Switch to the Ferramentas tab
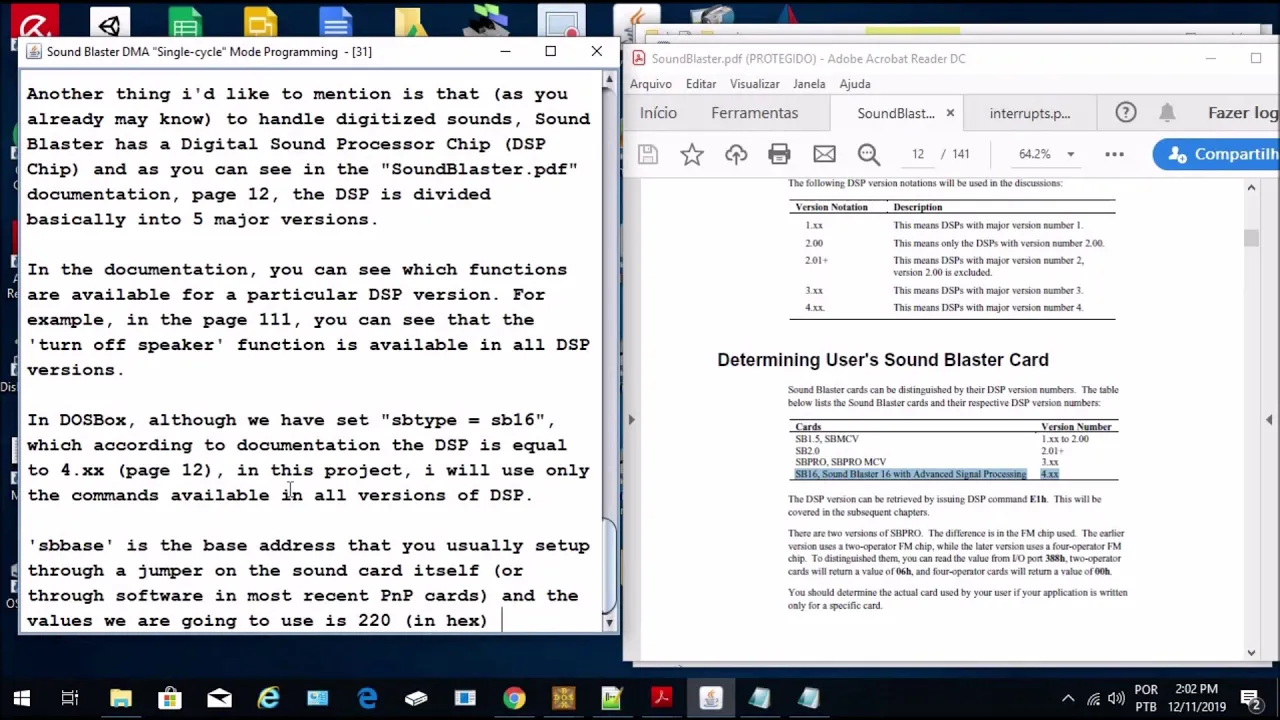Screen dimensions: 1280x720 click(755, 113)
